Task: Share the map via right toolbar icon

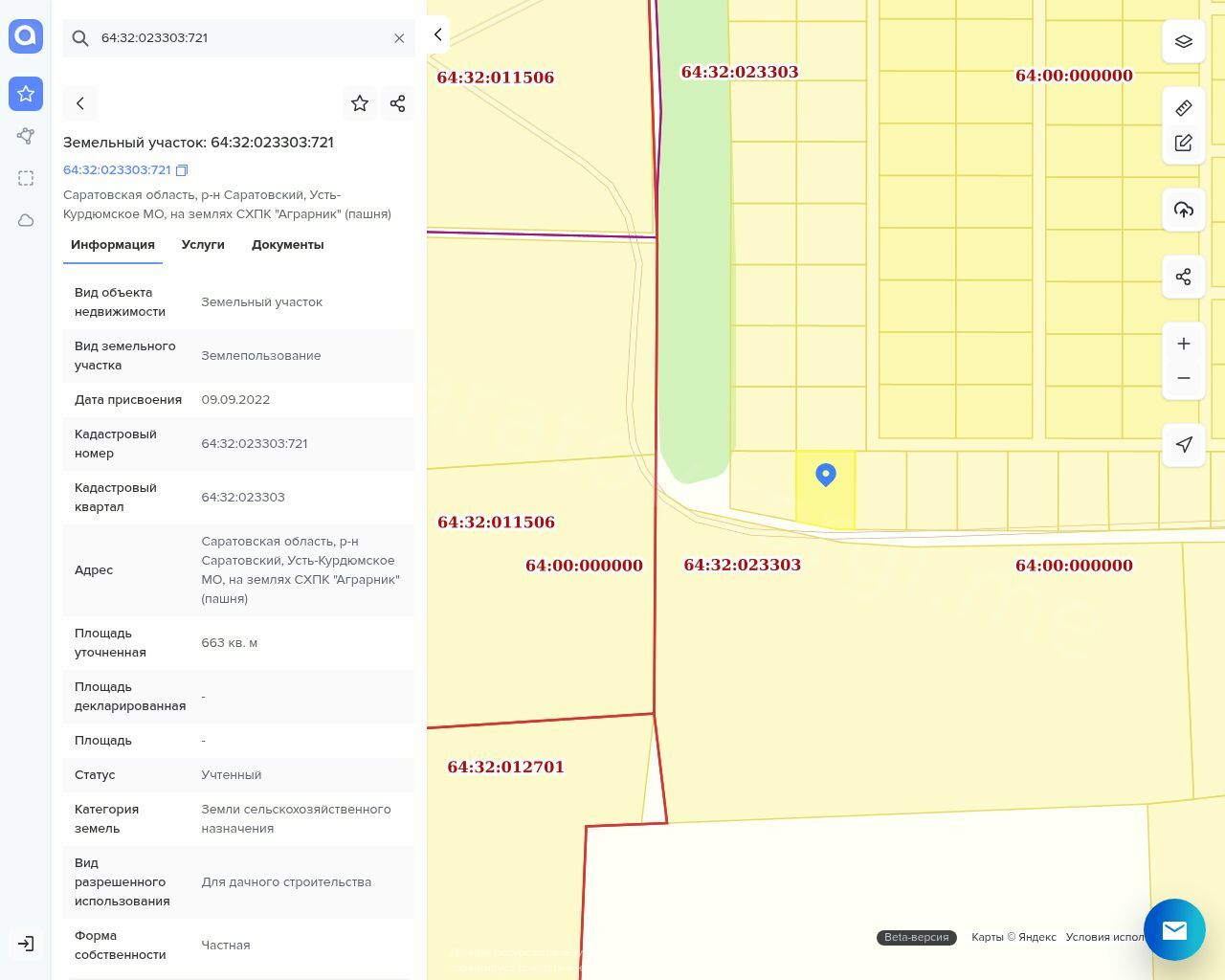Action: 1184,277
